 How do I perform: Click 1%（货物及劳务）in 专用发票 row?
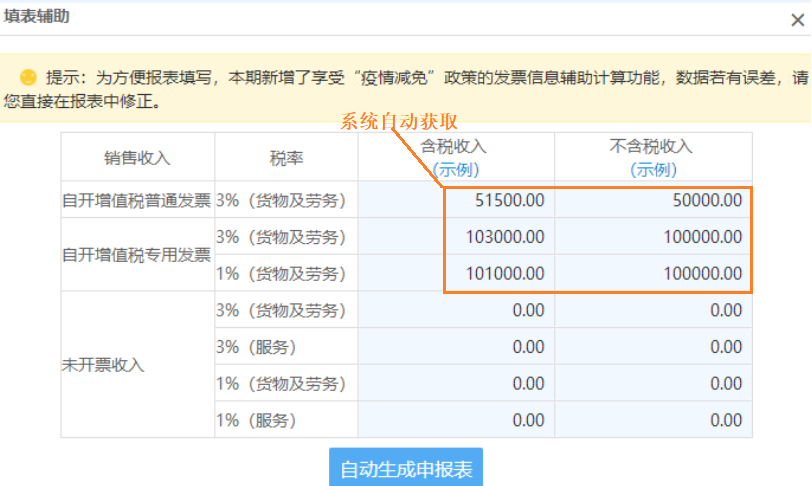281,273
